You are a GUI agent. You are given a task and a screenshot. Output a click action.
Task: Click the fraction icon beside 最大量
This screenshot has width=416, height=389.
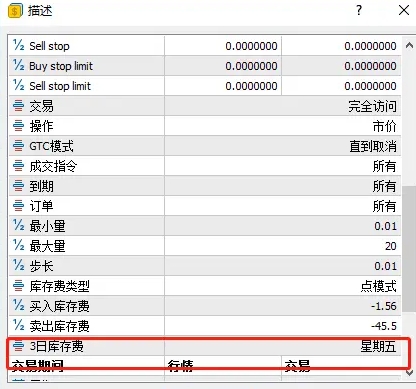click(19, 245)
